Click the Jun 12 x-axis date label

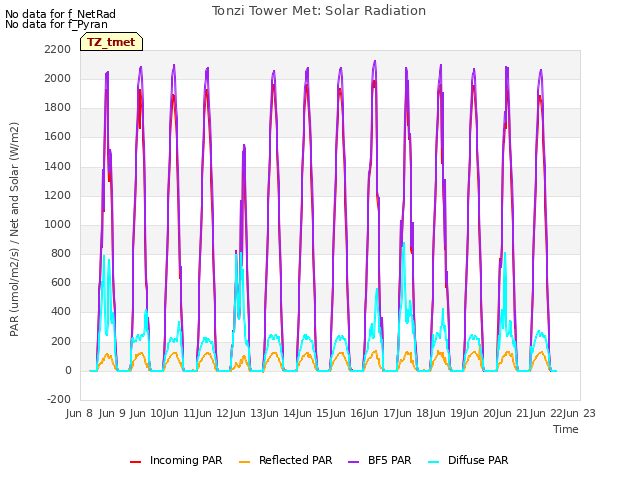pos(212,413)
